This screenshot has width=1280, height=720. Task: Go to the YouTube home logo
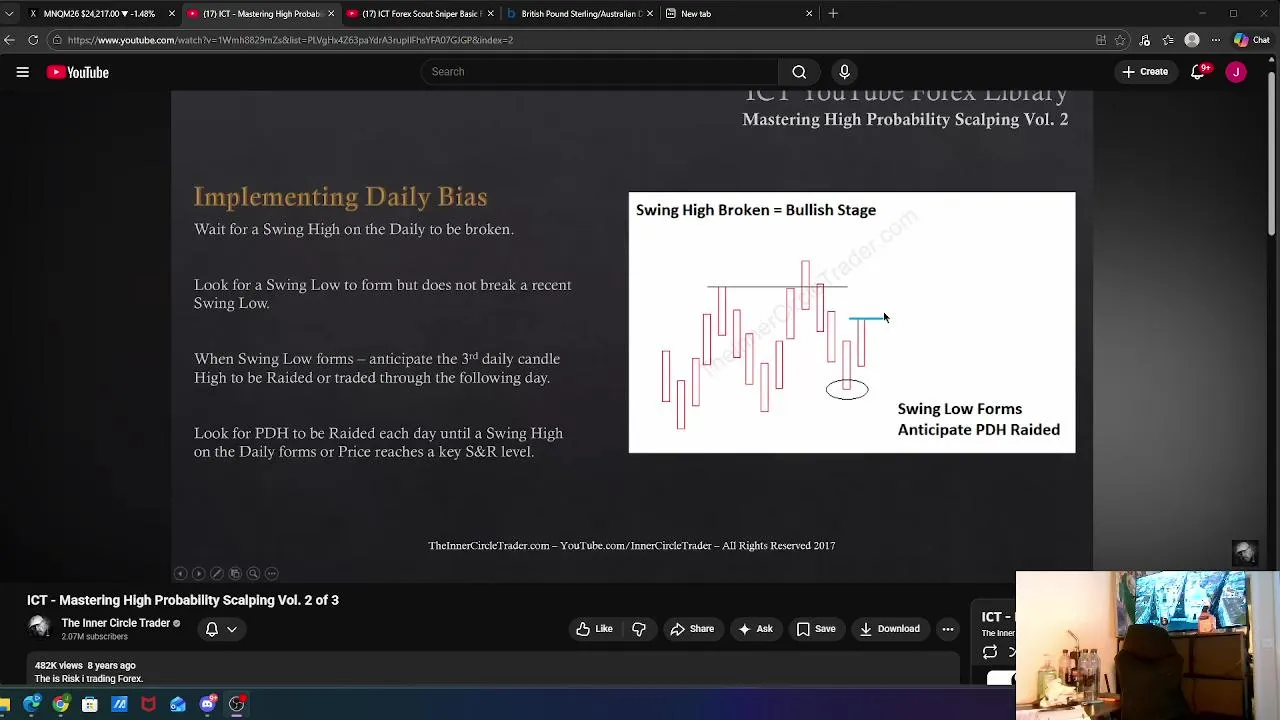coord(77,72)
